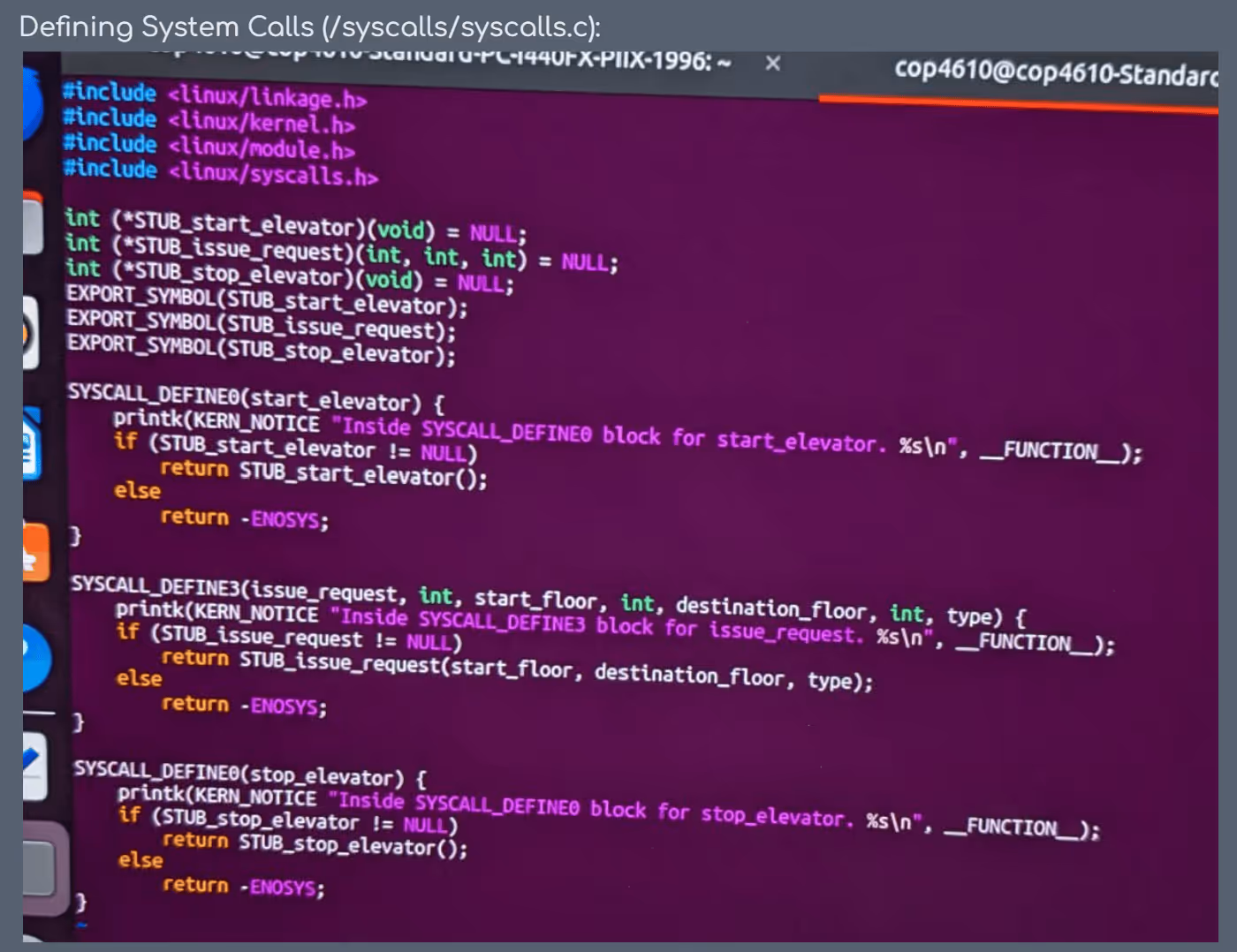This screenshot has height=952, width=1237.
Task: Launch the Text Editor dock icon
Action: [x=34, y=765]
